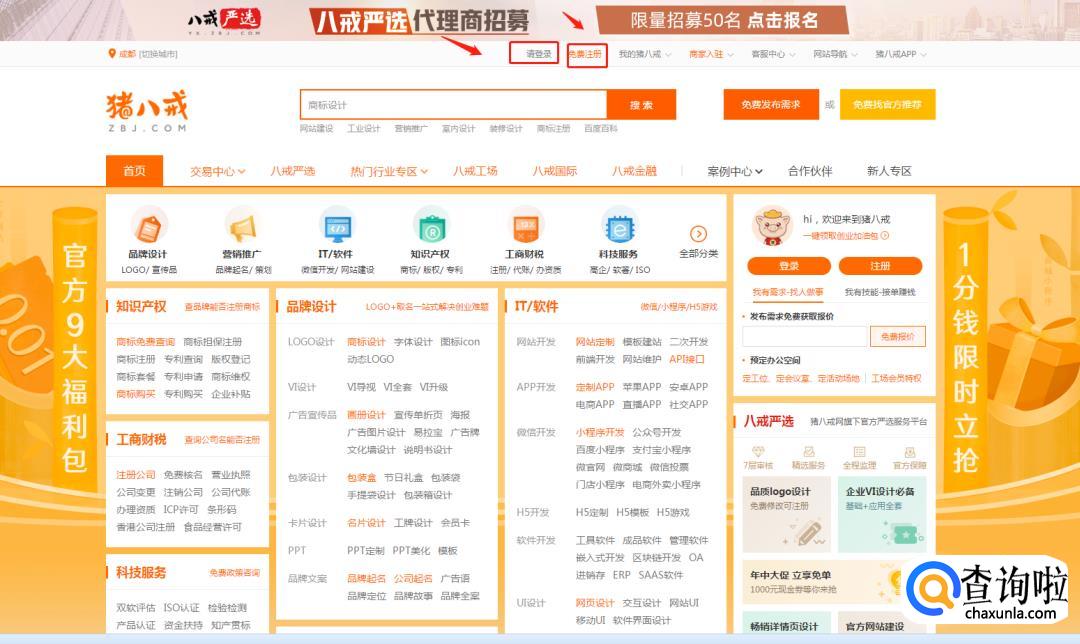Open the 品牌设计 category icon
The height and width of the screenshot is (644, 1080).
[x=149, y=227]
